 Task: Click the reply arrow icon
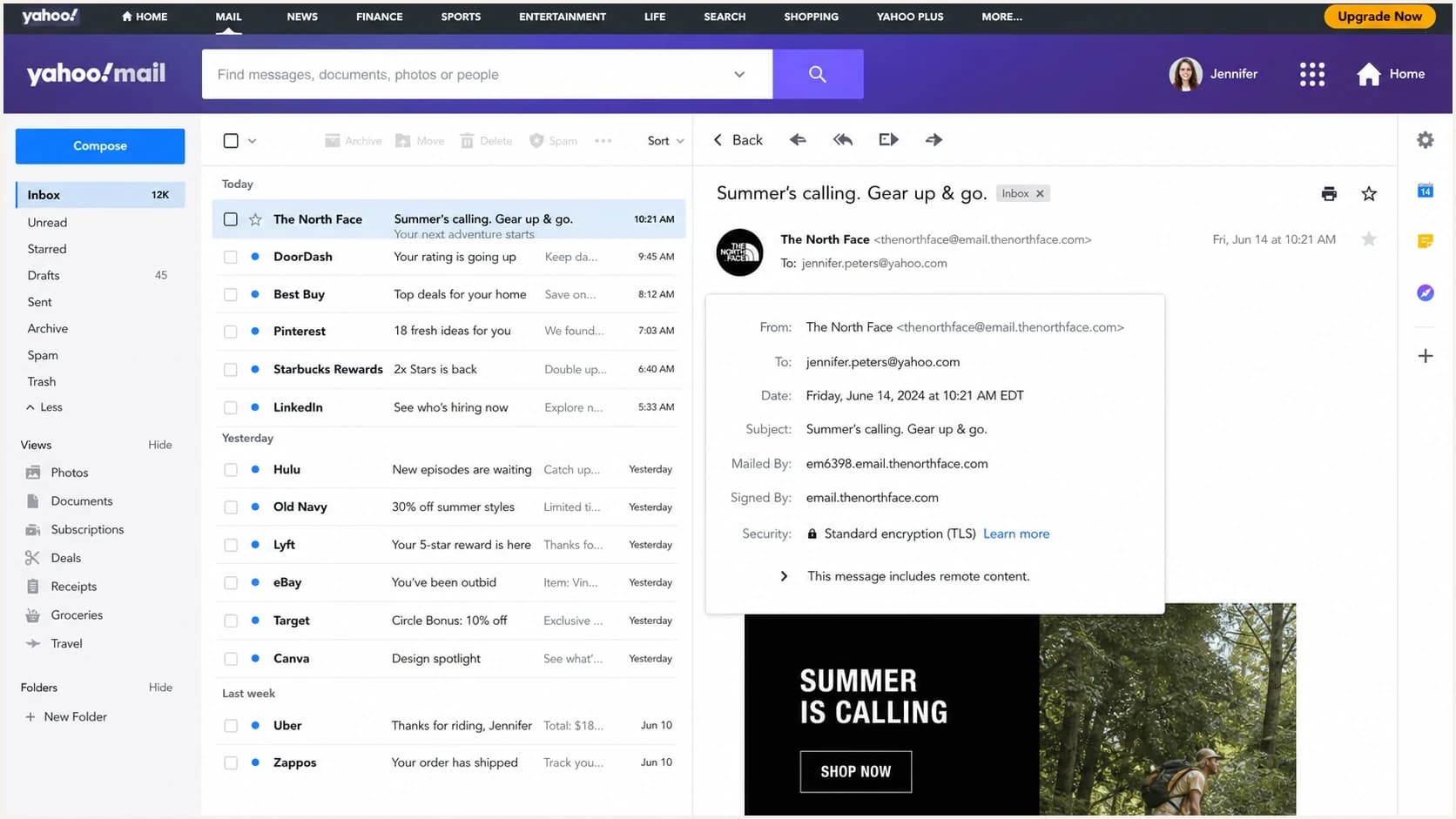tap(798, 139)
